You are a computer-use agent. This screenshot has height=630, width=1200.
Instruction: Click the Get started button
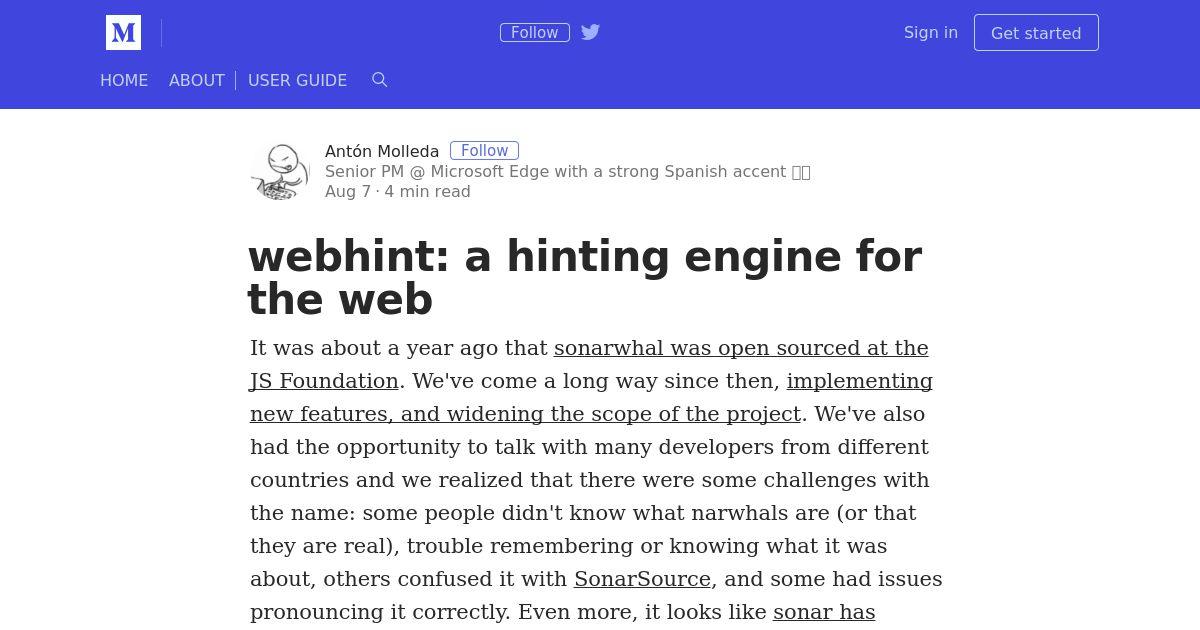click(x=1036, y=33)
